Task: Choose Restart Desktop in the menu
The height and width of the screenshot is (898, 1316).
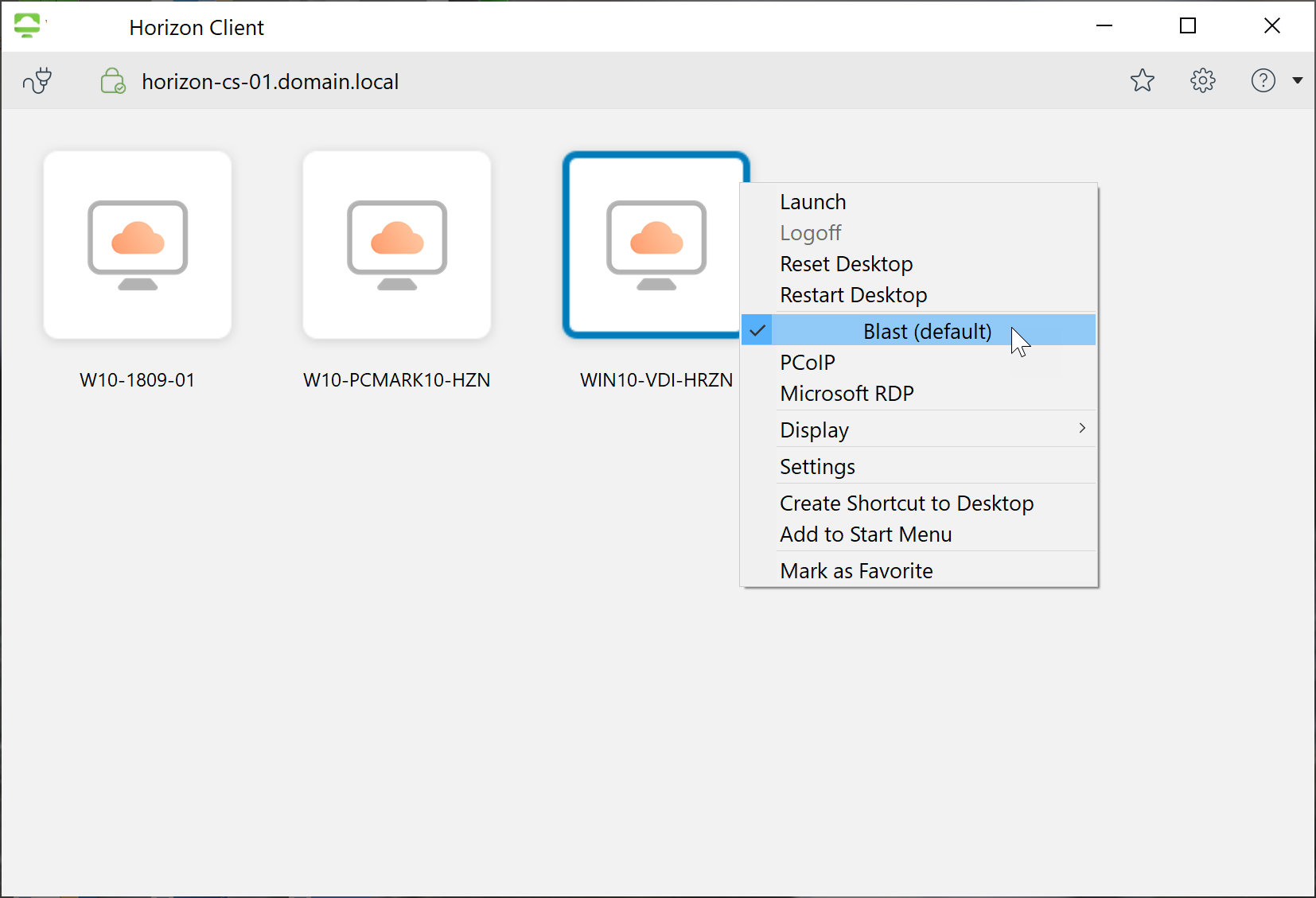Action: [853, 294]
